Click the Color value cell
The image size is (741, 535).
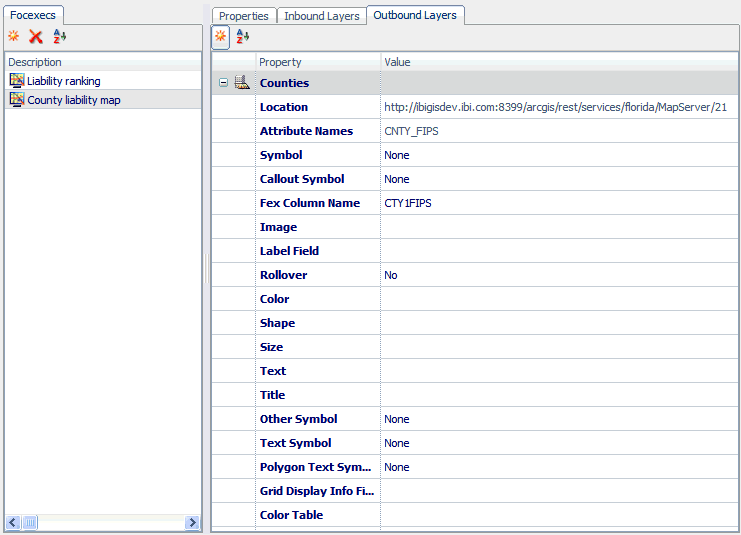(559, 299)
